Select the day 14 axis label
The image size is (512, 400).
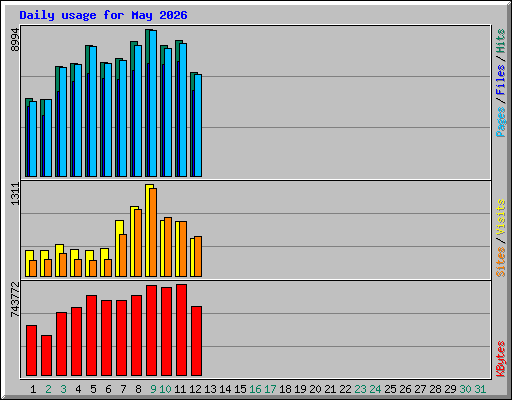click(225, 389)
